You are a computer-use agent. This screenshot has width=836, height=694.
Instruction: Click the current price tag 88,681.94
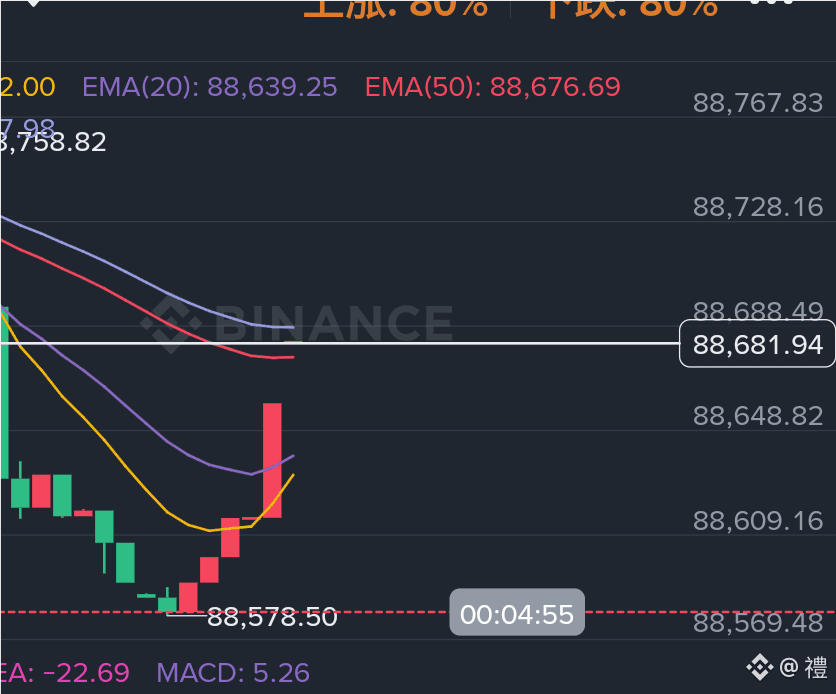tap(757, 344)
